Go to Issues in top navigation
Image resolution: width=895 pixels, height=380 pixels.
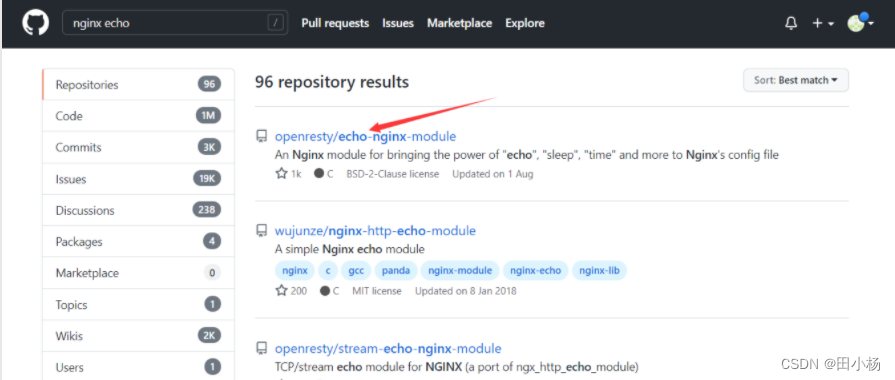click(398, 23)
